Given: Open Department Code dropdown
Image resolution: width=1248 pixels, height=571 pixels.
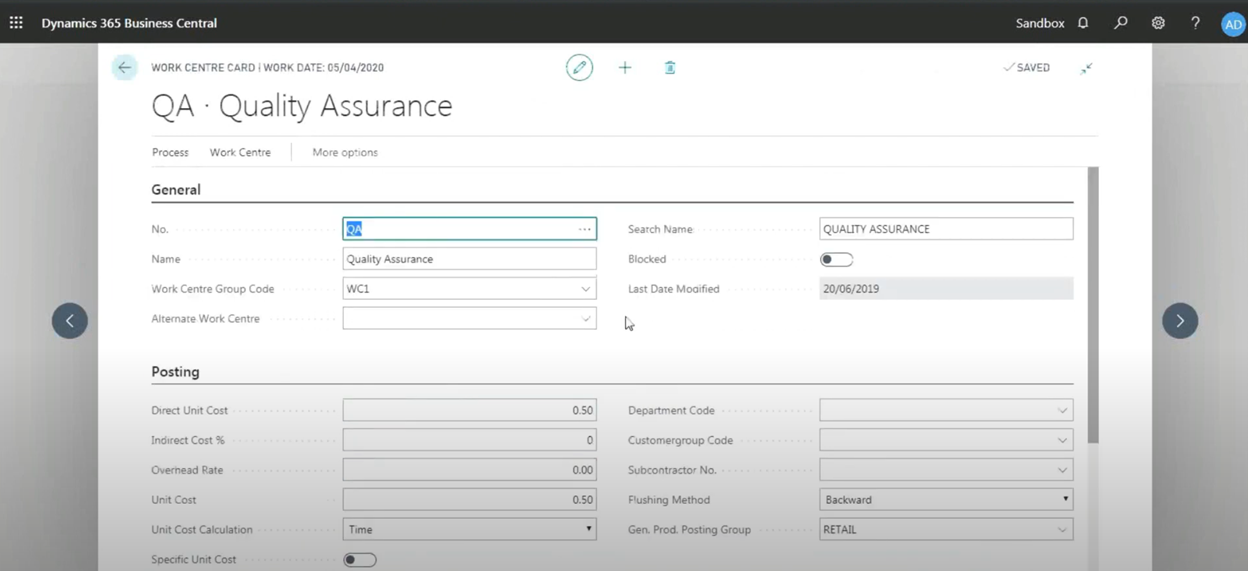Looking at the screenshot, I should tap(1062, 410).
